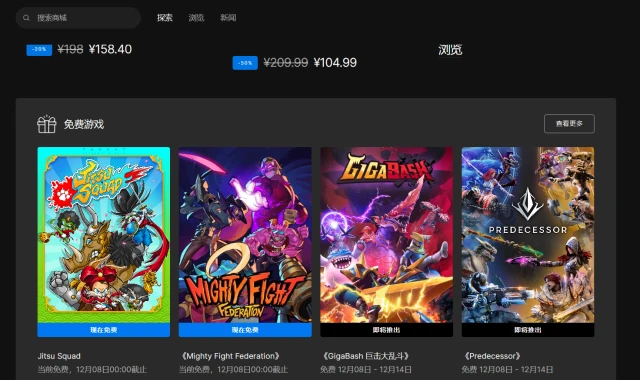Click the gift box icon beside 免费游戏
This screenshot has width=640, height=380.
click(47, 124)
